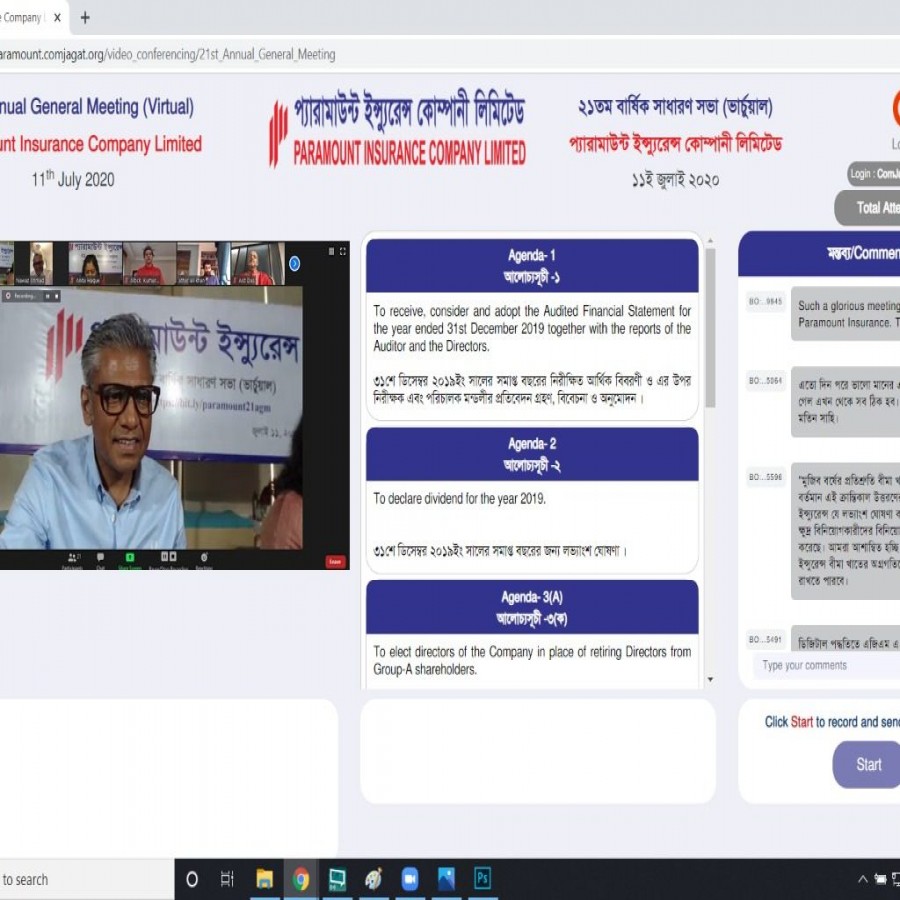The image size is (900, 900).
Task: Open the Agenda- 3(A) header
Action: click(x=532, y=607)
